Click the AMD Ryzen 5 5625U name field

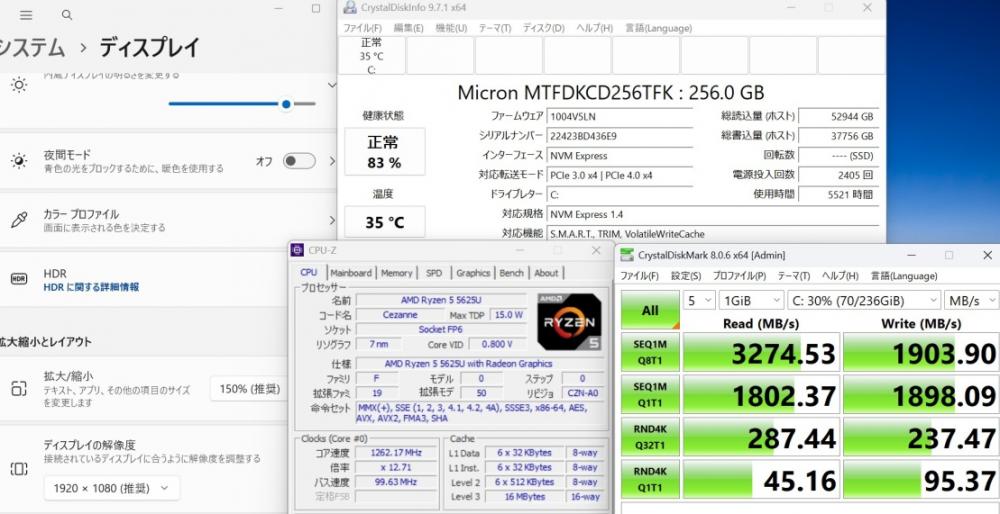pos(441,300)
